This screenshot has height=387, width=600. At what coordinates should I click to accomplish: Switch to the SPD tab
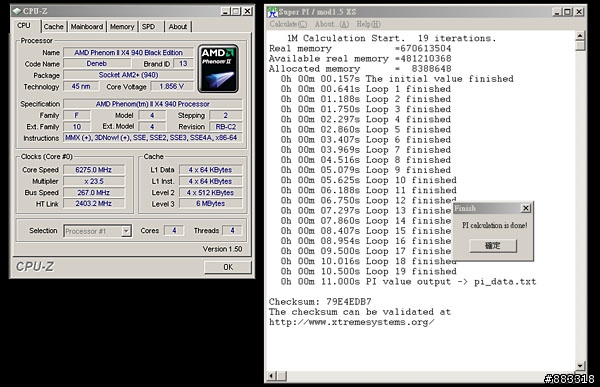[148, 26]
